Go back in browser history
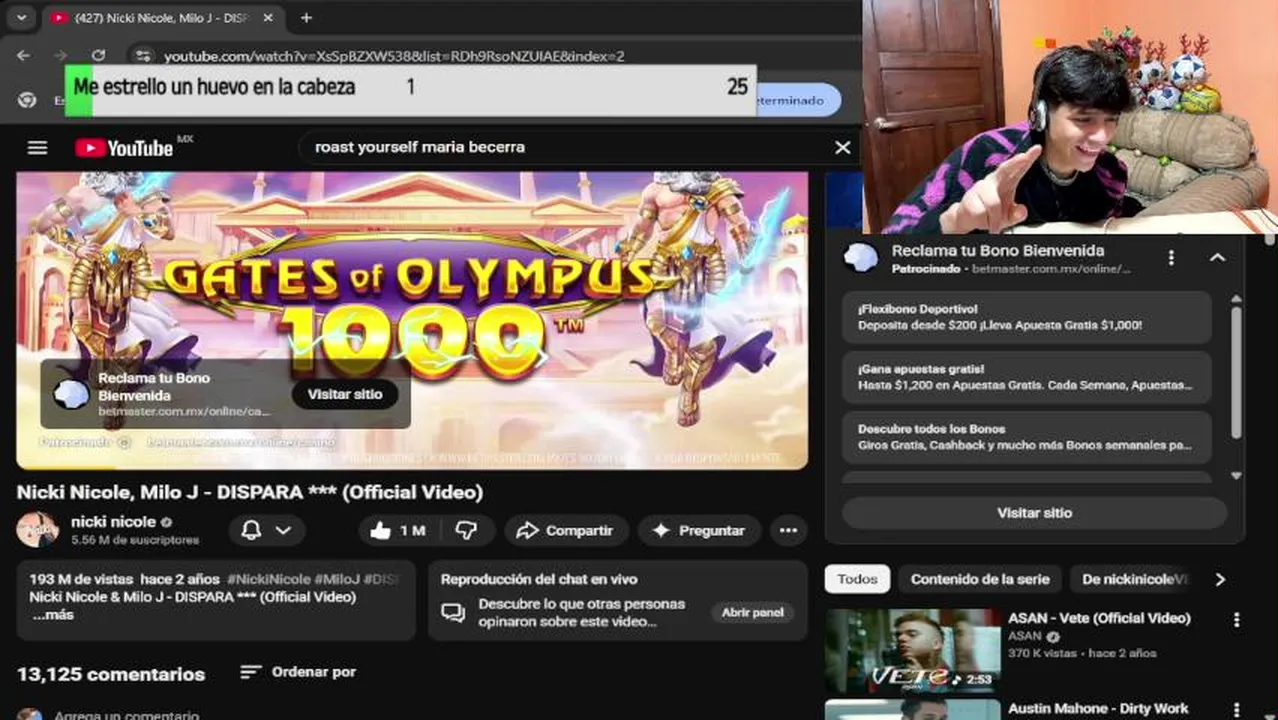 (23, 56)
